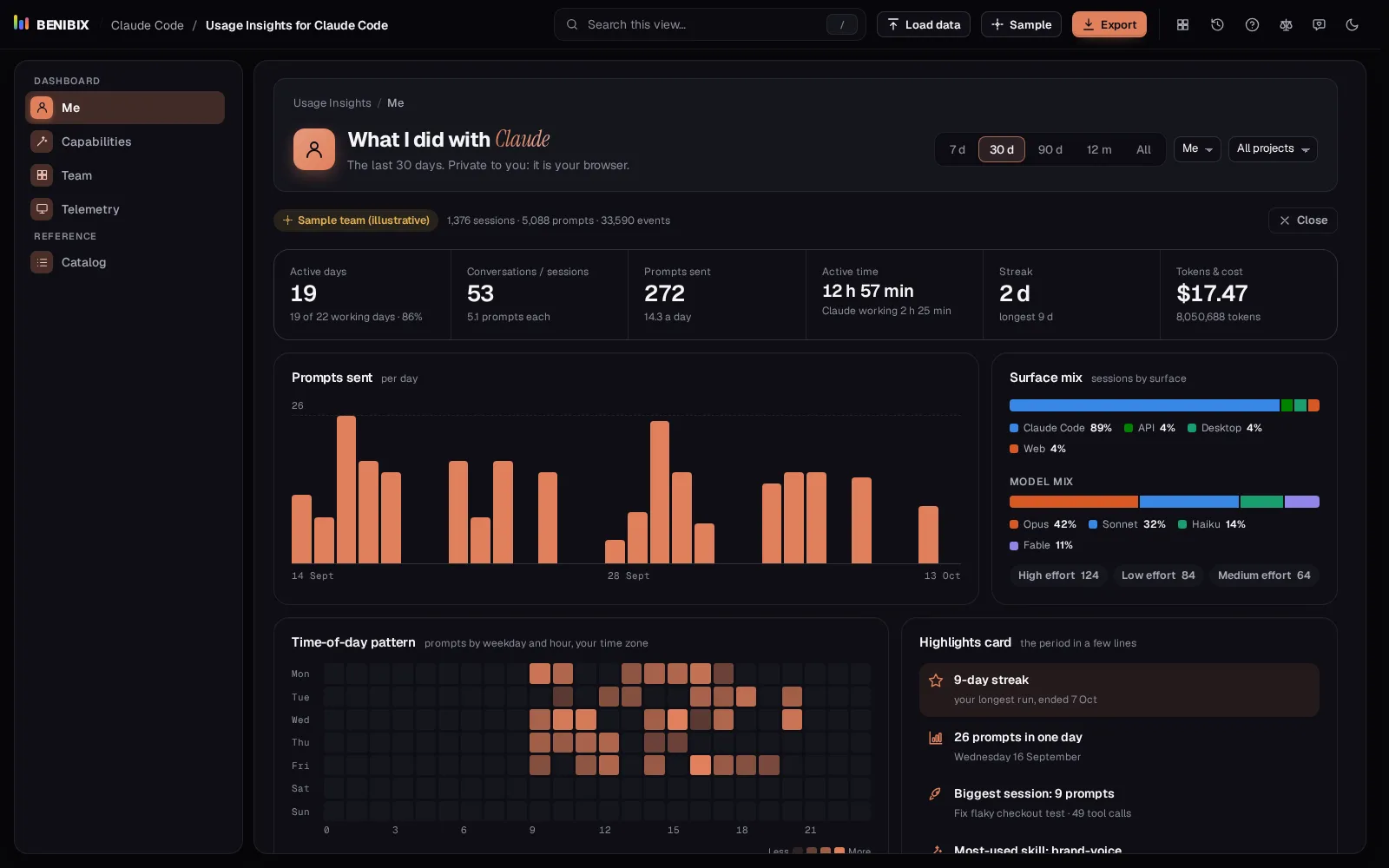
Task: Click the Catalog list icon
Action: click(42, 262)
